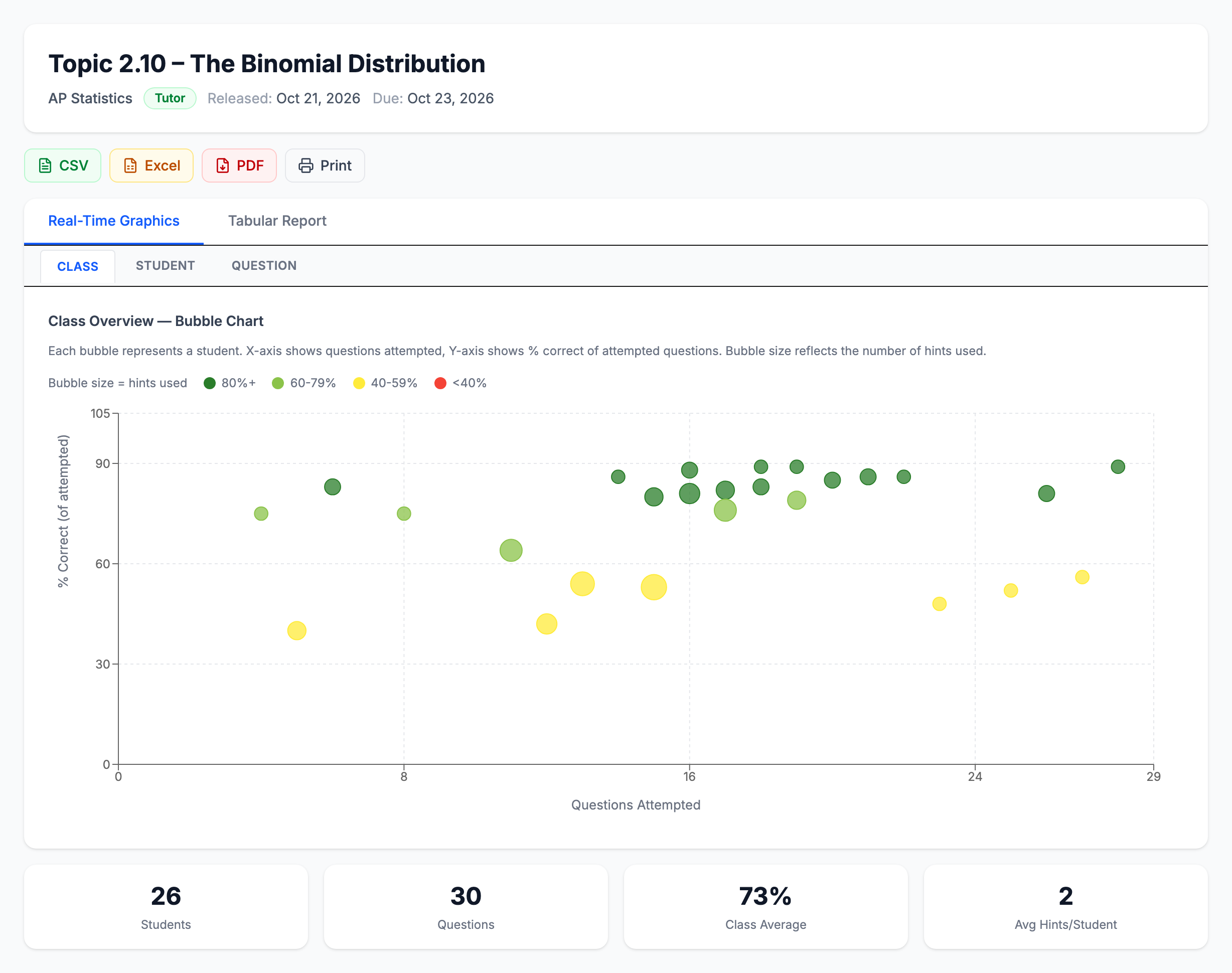Select light green bubble at 11 questions
The width and height of the screenshot is (1232, 973).
click(511, 550)
